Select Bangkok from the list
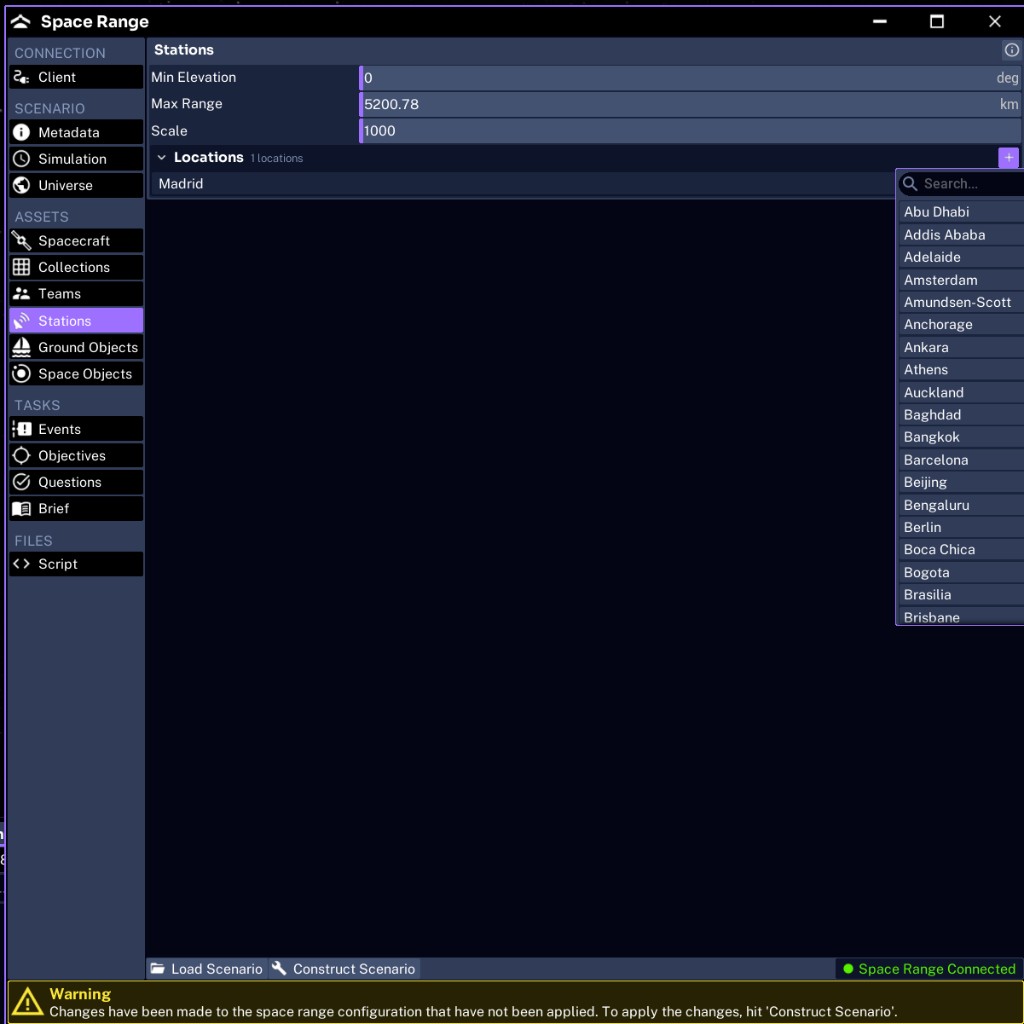 pyautogui.click(x=961, y=437)
